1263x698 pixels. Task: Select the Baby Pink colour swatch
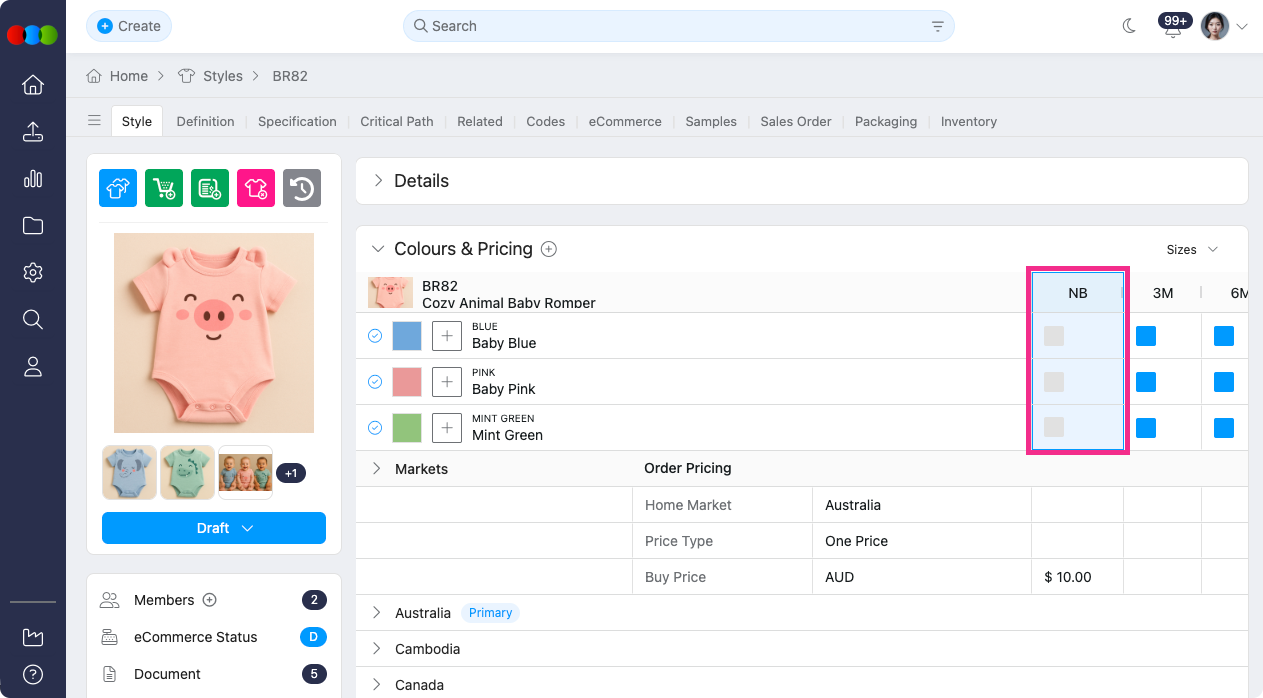click(x=407, y=382)
